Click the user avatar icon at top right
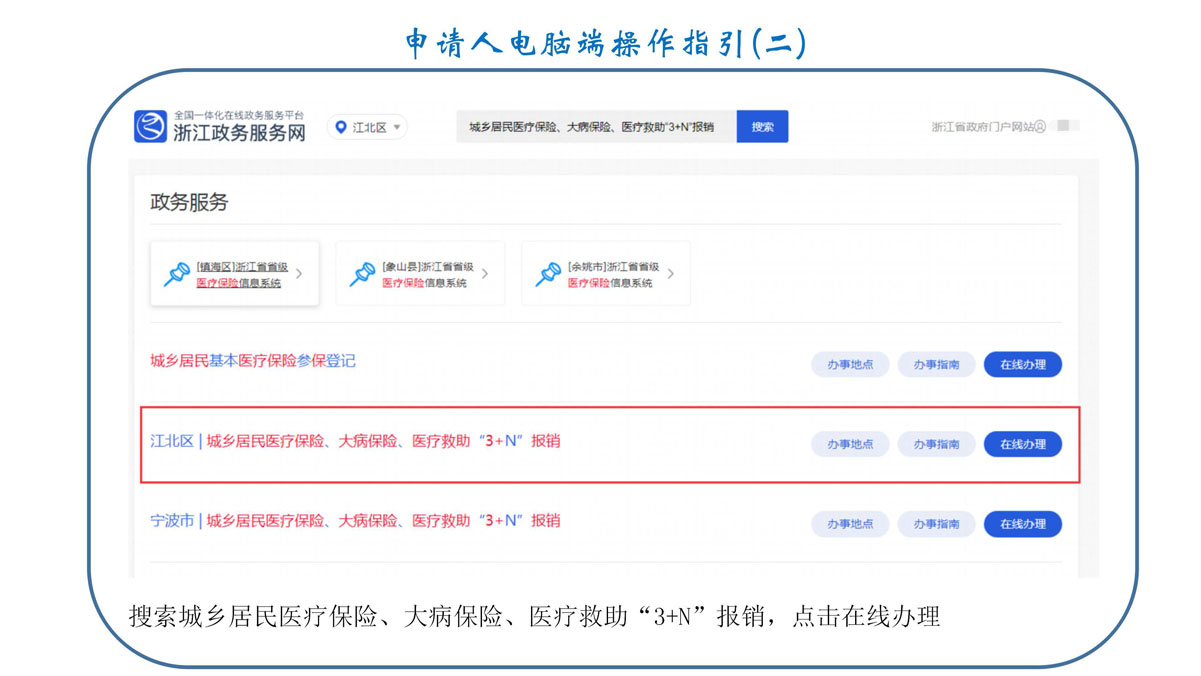The width and height of the screenshot is (1201, 676). click(1040, 127)
